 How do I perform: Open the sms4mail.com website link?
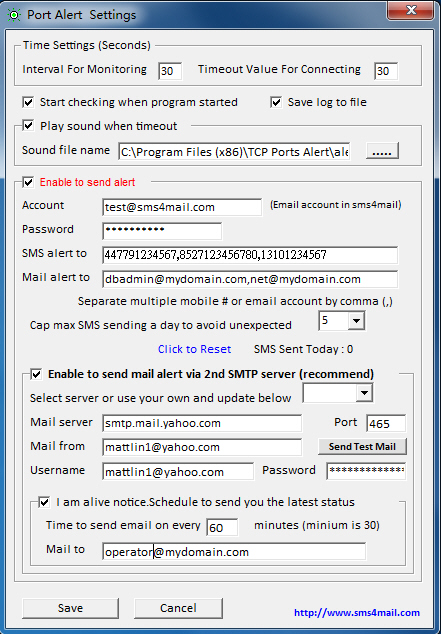point(357,613)
